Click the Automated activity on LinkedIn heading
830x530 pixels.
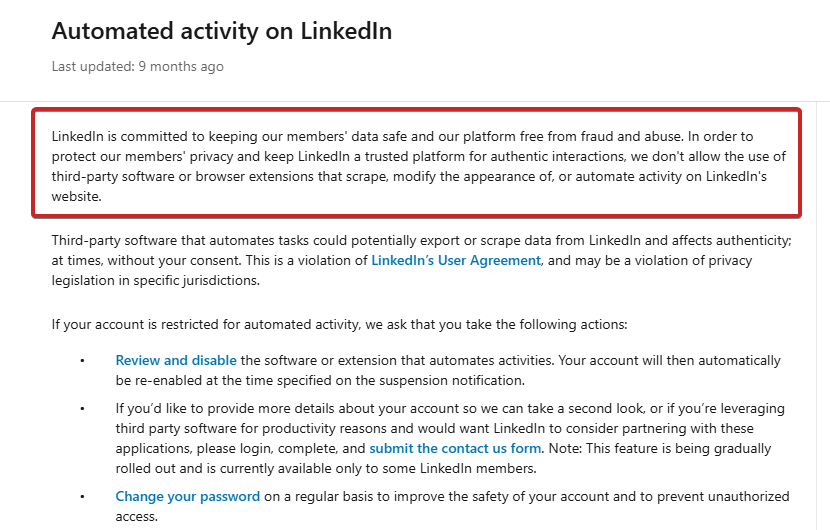click(x=221, y=31)
